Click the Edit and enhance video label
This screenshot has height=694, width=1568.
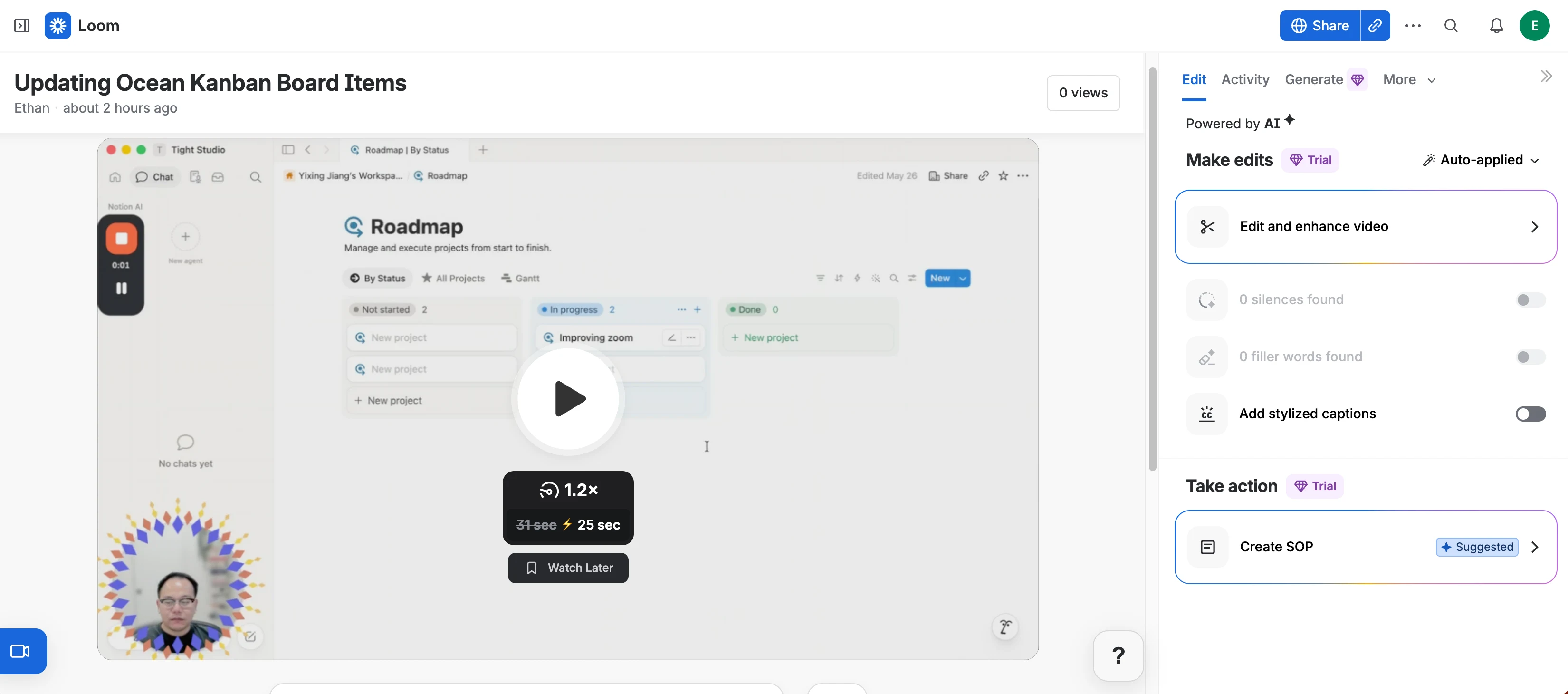[x=1314, y=226]
